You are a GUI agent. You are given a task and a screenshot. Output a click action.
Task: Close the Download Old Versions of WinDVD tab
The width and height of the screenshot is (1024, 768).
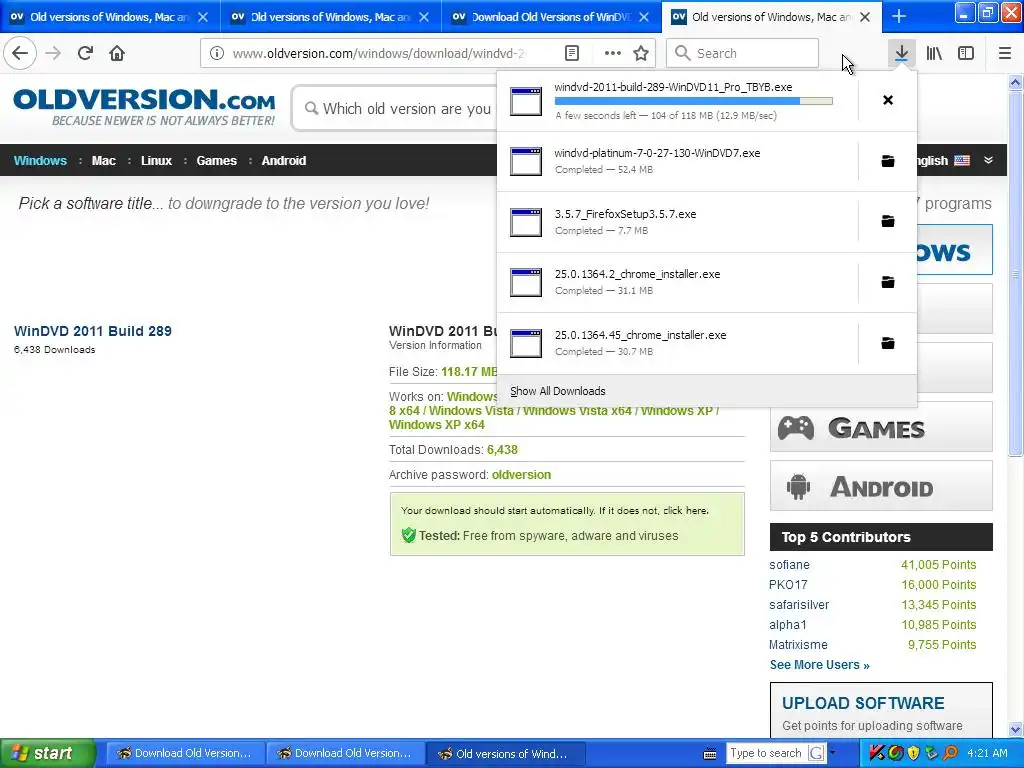coord(644,17)
